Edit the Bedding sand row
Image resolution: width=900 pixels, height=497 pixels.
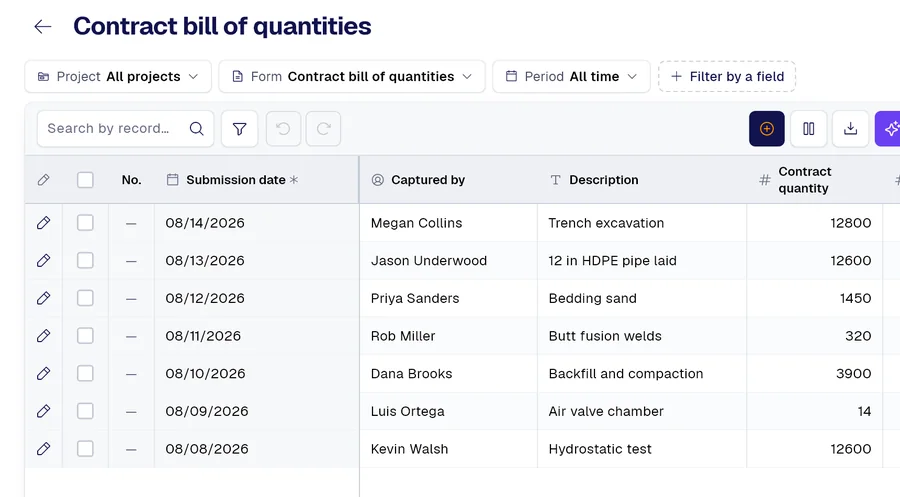point(44,298)
